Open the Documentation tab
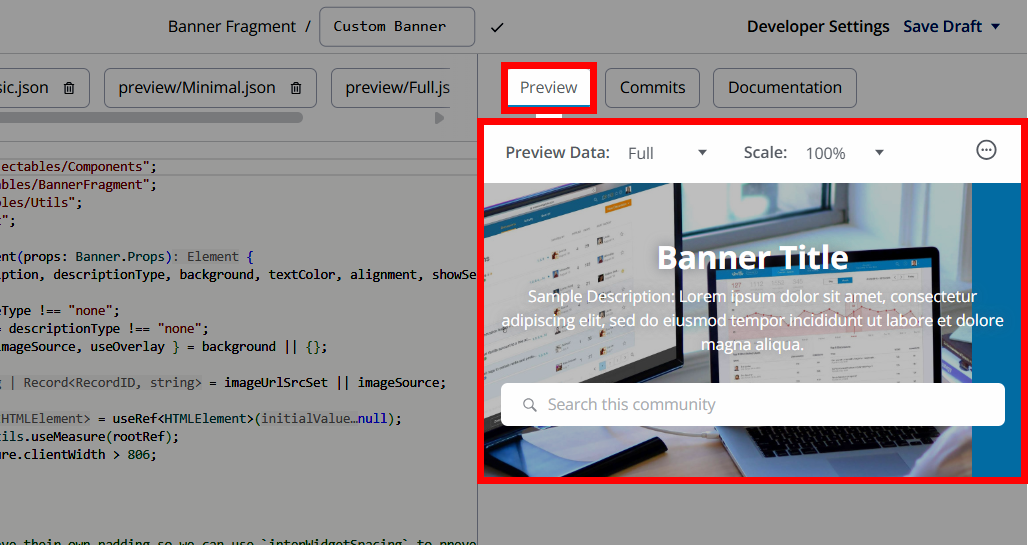This screenshot has height=545, width=1028. 785,88
